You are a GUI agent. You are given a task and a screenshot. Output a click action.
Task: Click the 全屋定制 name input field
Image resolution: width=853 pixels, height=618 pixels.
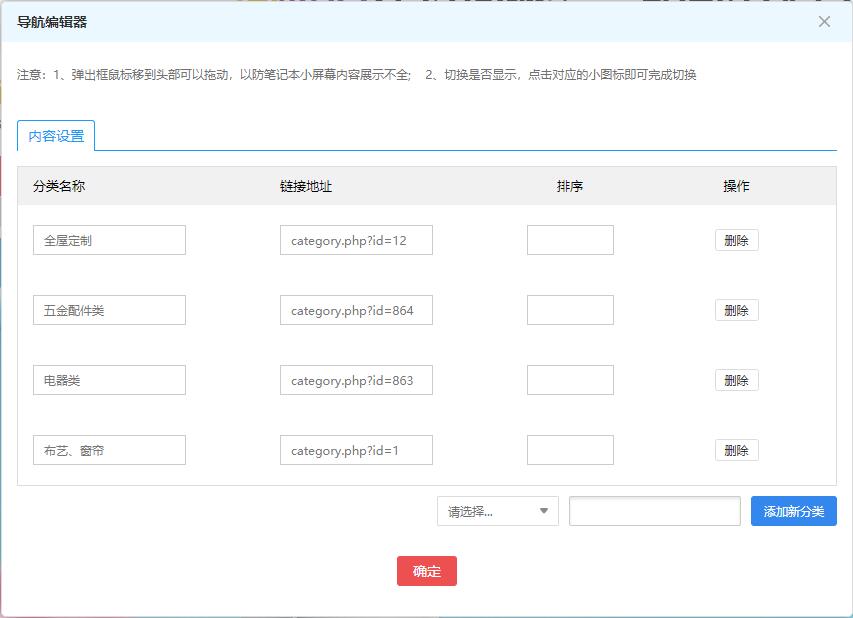coord(109,240)
